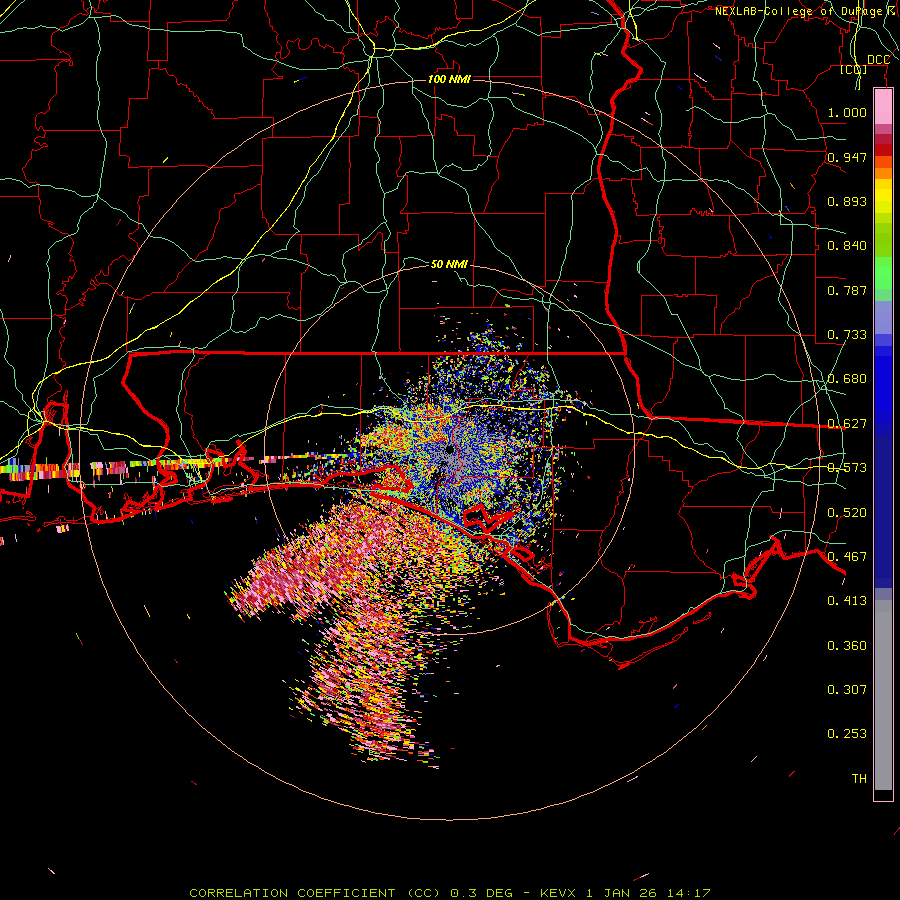Click the 0.413 scale value
This screenshot has width=900, height=900.
point(847,601)
